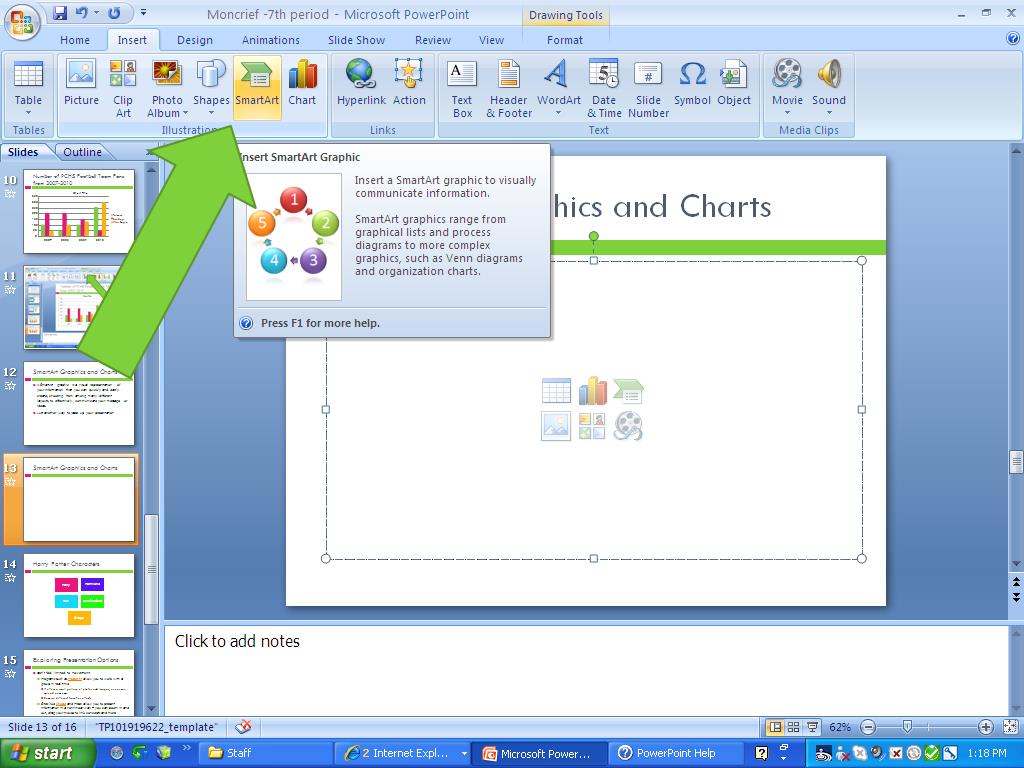This screenshot has height=768, width=1024.
Task: Open the Staff folder on the taskbar
Action: point(264,753)
